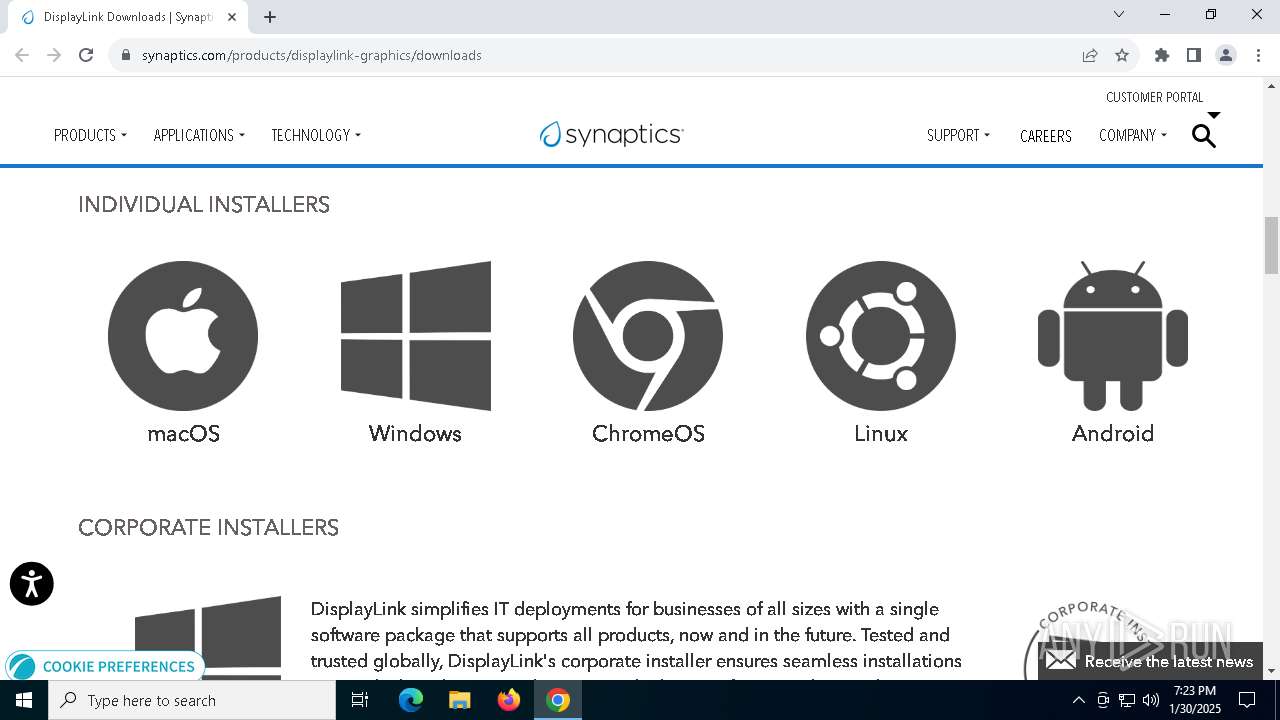Click the page vertical scrollbar thumb

(1271, 245)
